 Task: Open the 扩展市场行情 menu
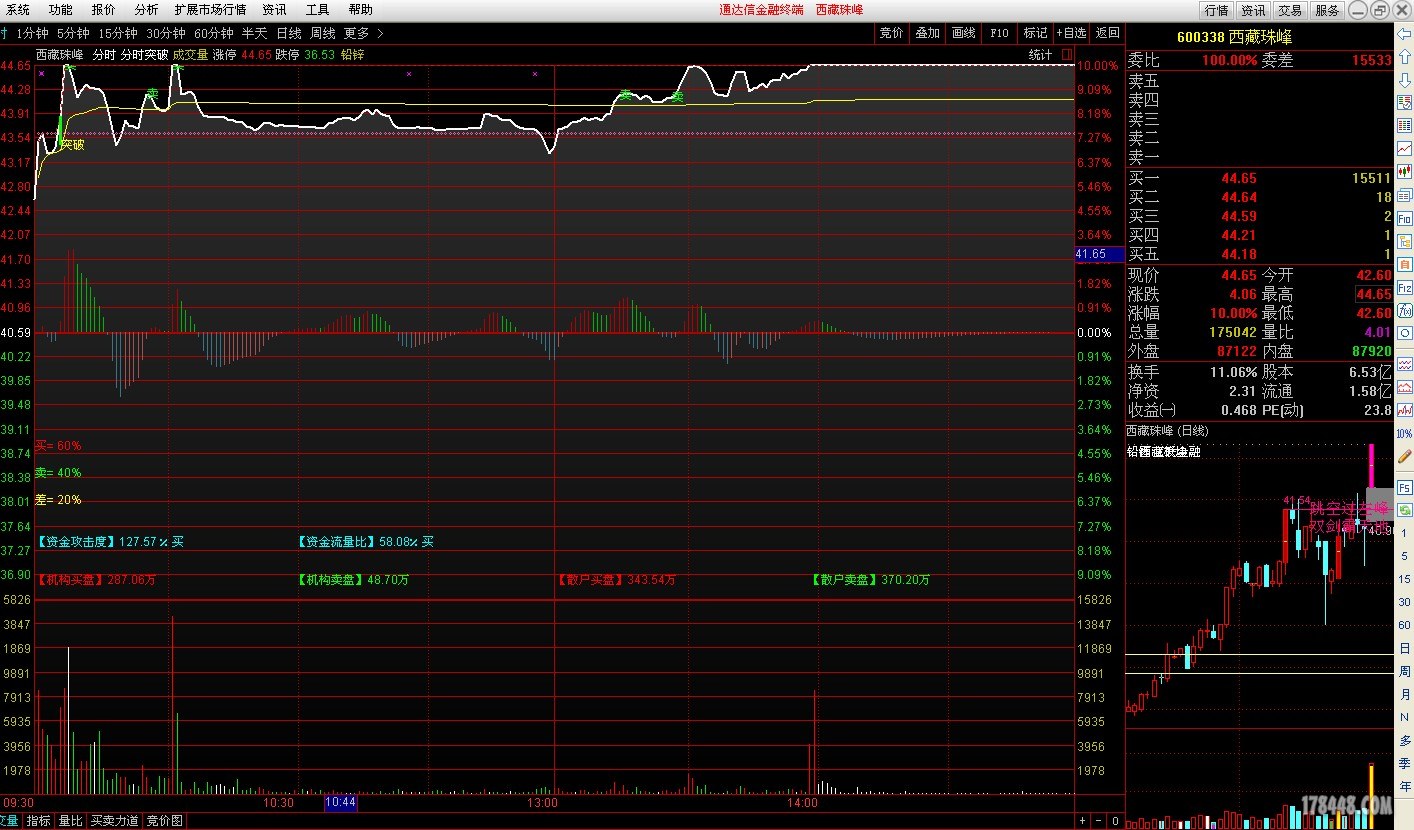pyautogui.click(x=210, y=9)
